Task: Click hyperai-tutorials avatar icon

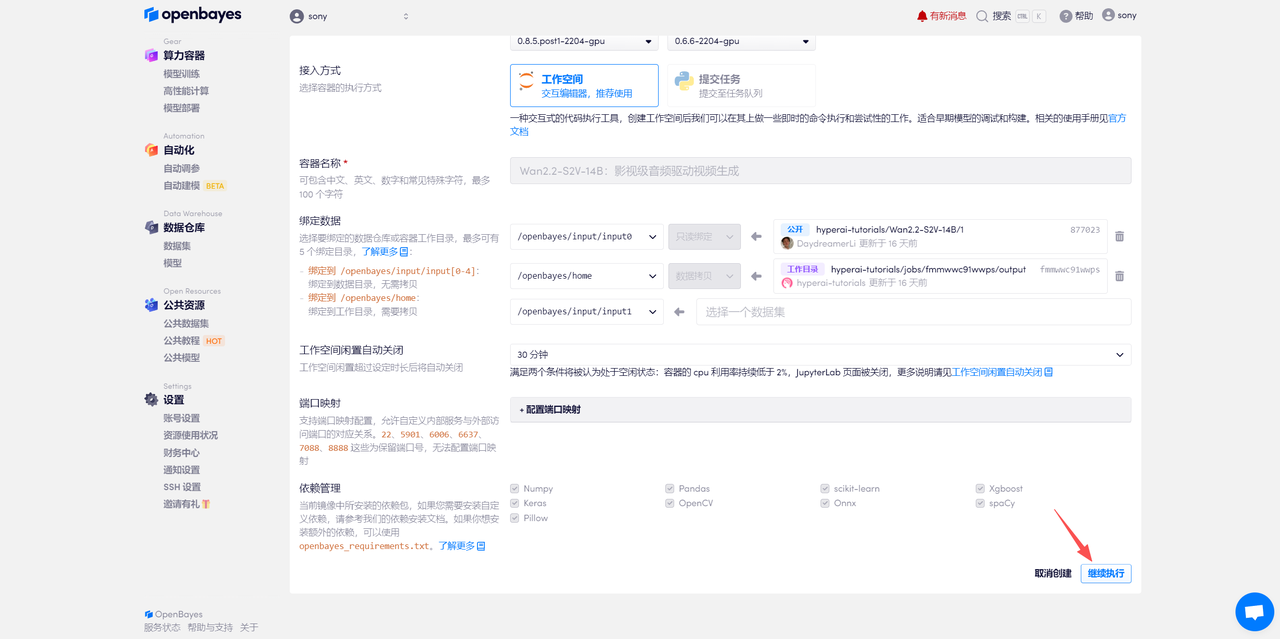Action: [x=787, y=283]
